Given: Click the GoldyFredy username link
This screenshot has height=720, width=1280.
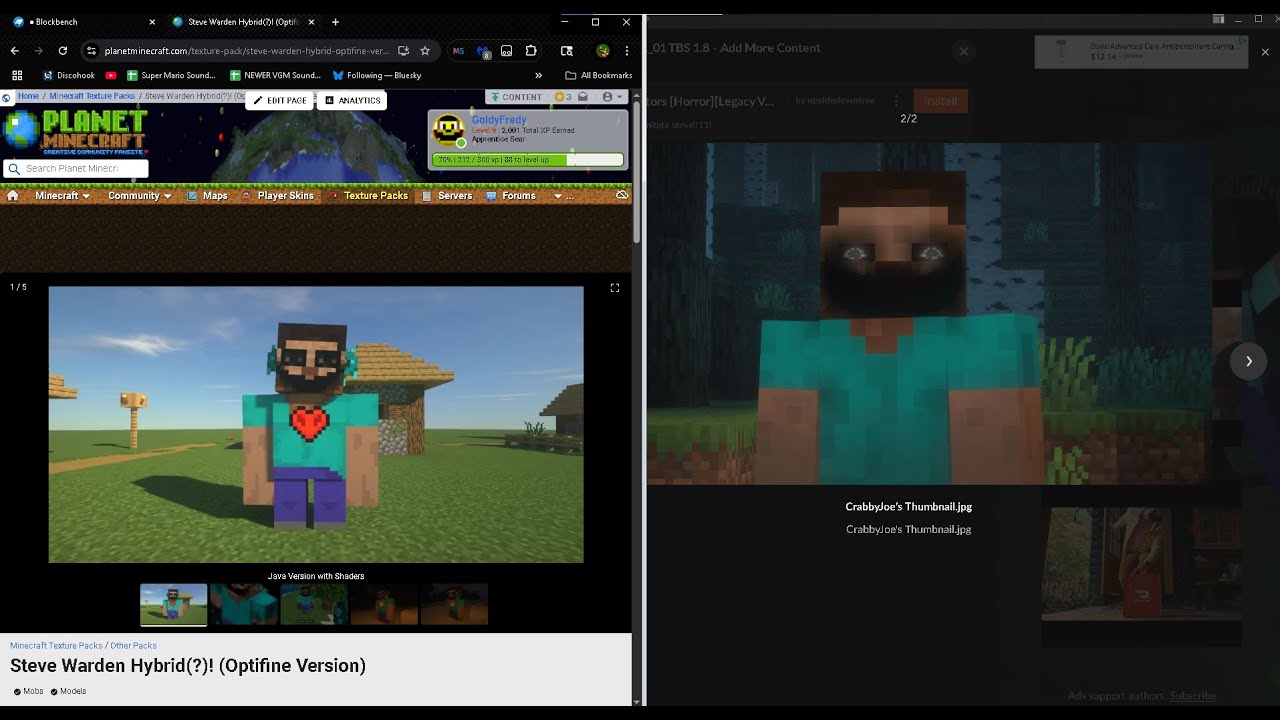Looking at the screenshot, I should click(499, 120).
